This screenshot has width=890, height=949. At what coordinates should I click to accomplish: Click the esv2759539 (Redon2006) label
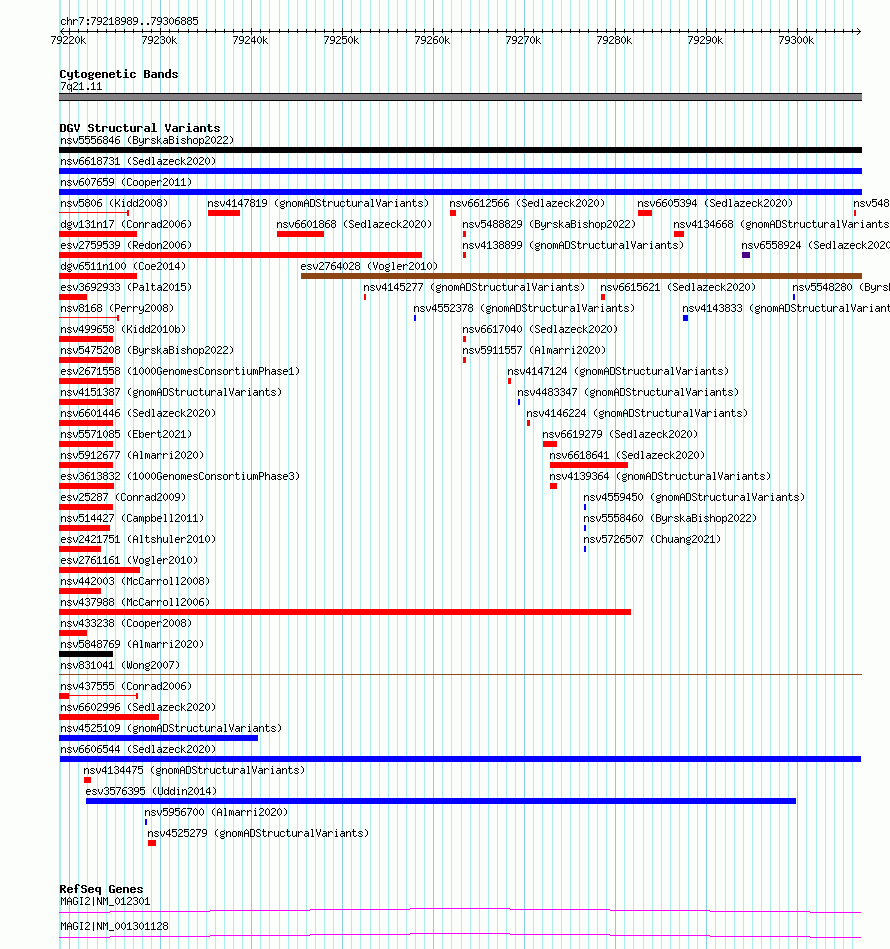[x=126, y=245]
